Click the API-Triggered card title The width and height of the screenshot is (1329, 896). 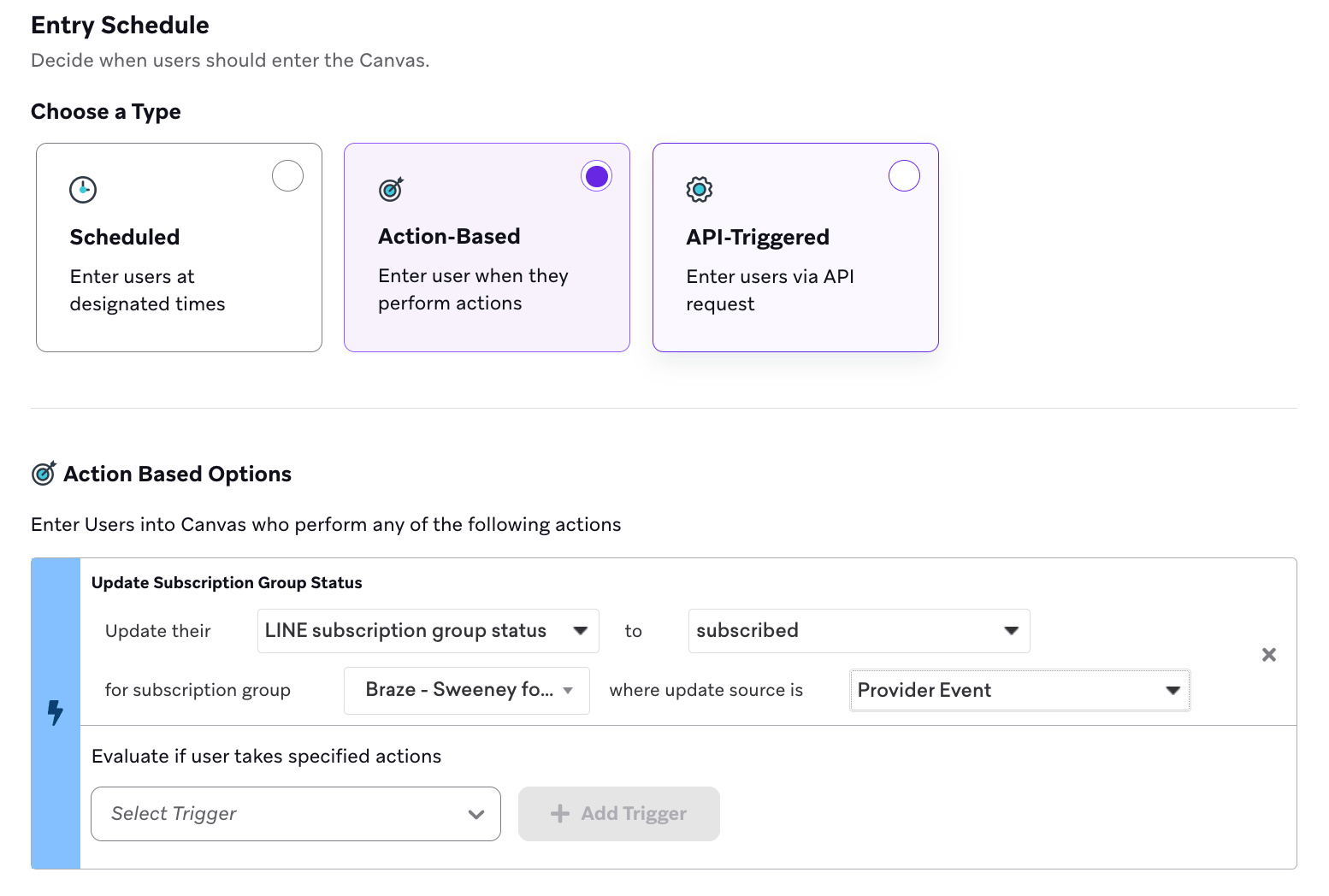pos(758,237)
